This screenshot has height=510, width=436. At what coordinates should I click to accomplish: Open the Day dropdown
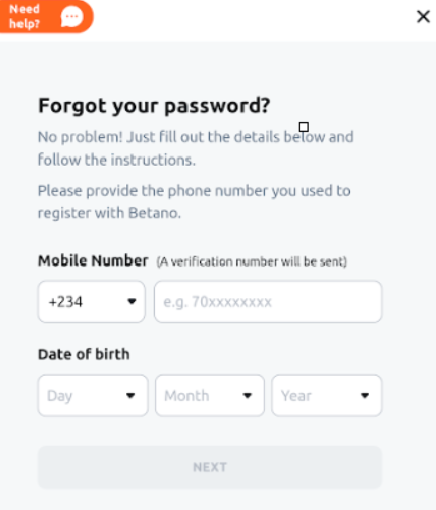(93, 395)
